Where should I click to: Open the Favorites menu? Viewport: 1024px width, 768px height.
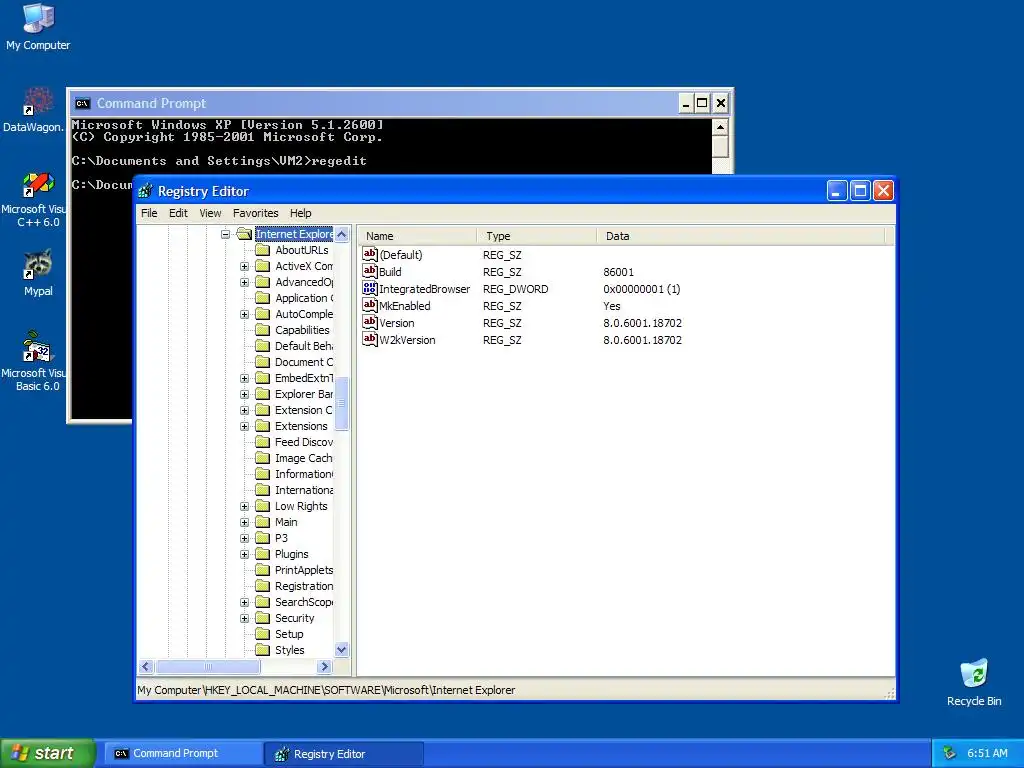click(x=255, y=213)
